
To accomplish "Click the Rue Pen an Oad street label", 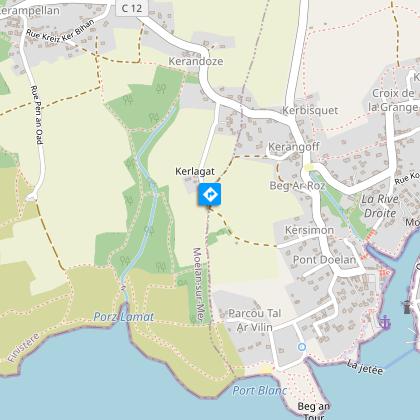I will (x=37, y=115).
